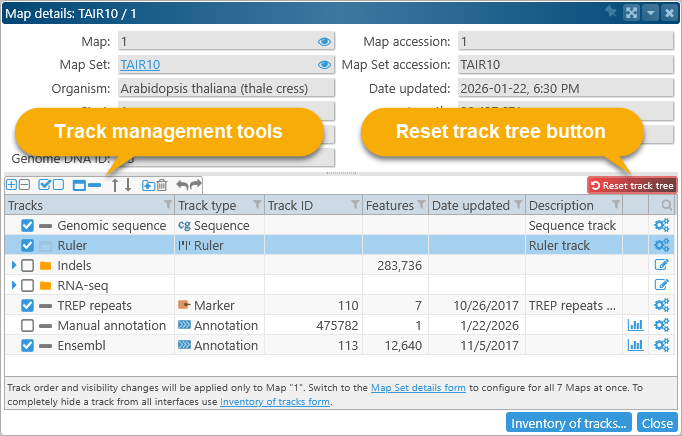Tick the RNA-seq folder checkbox
Image resolution: width=682 pixels, height=436 pixels.
click(x=28, y=285)
